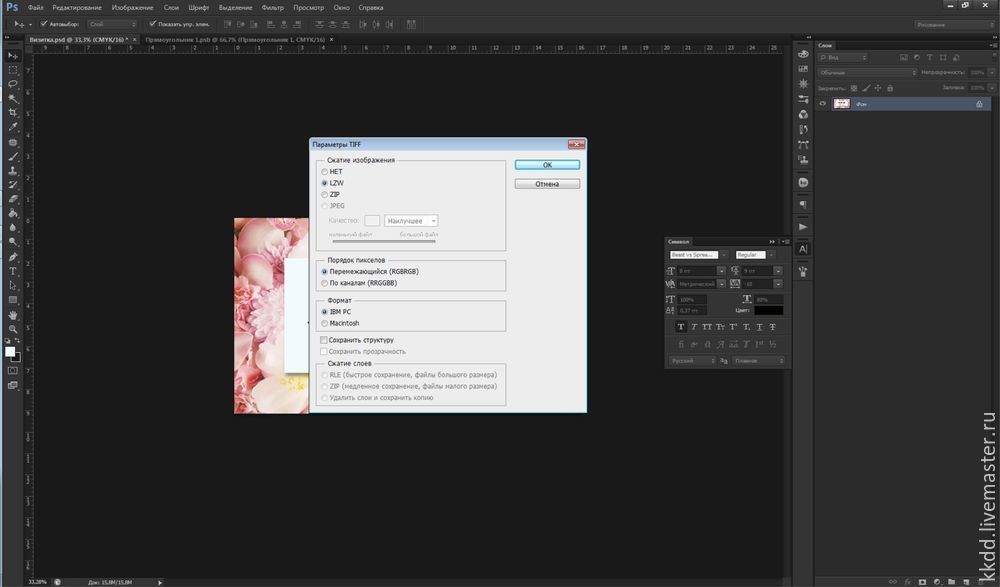Enable the Сохранить структуру checkbox
This screenshot has height=587, width=1000.
323,340
